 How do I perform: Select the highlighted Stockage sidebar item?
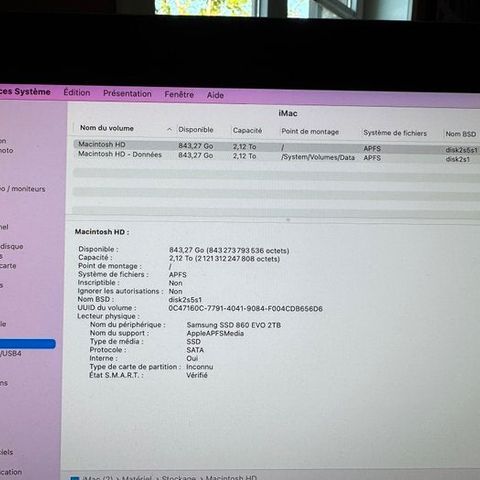(27, 344)
